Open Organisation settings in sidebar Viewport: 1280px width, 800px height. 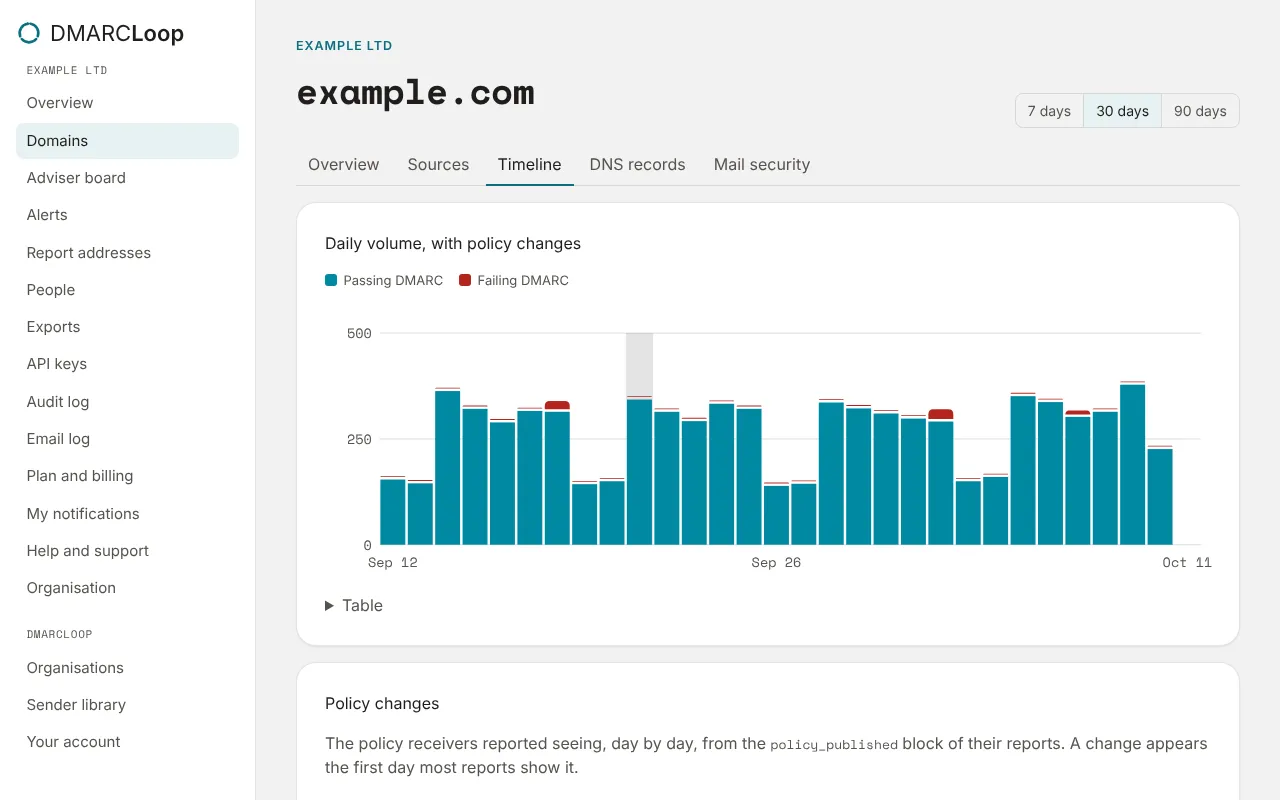[x=127, y=588]
